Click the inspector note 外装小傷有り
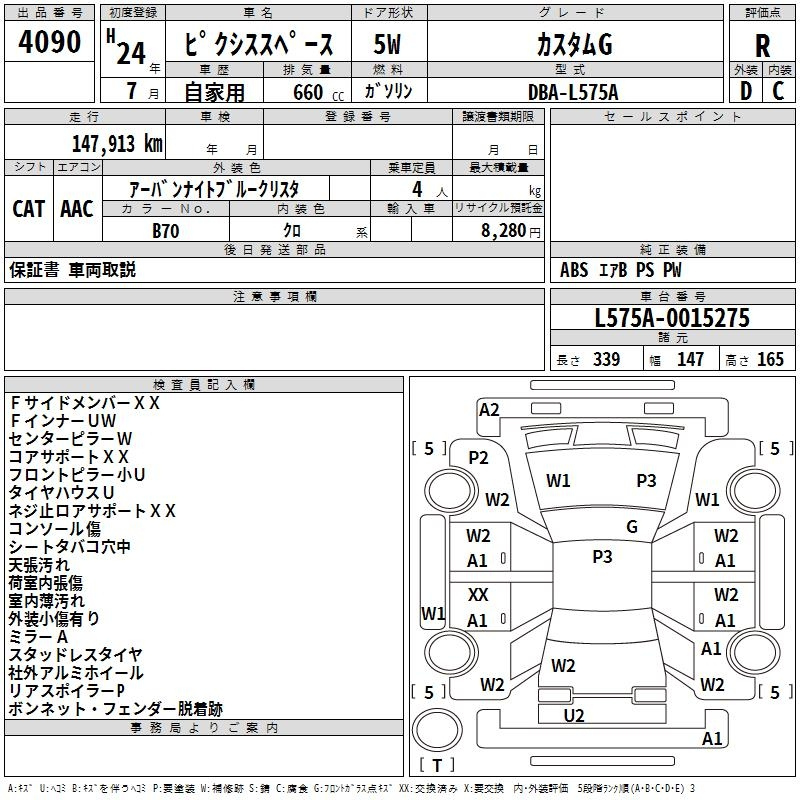This screenshot has width=800, height=800. click(54, 618)
